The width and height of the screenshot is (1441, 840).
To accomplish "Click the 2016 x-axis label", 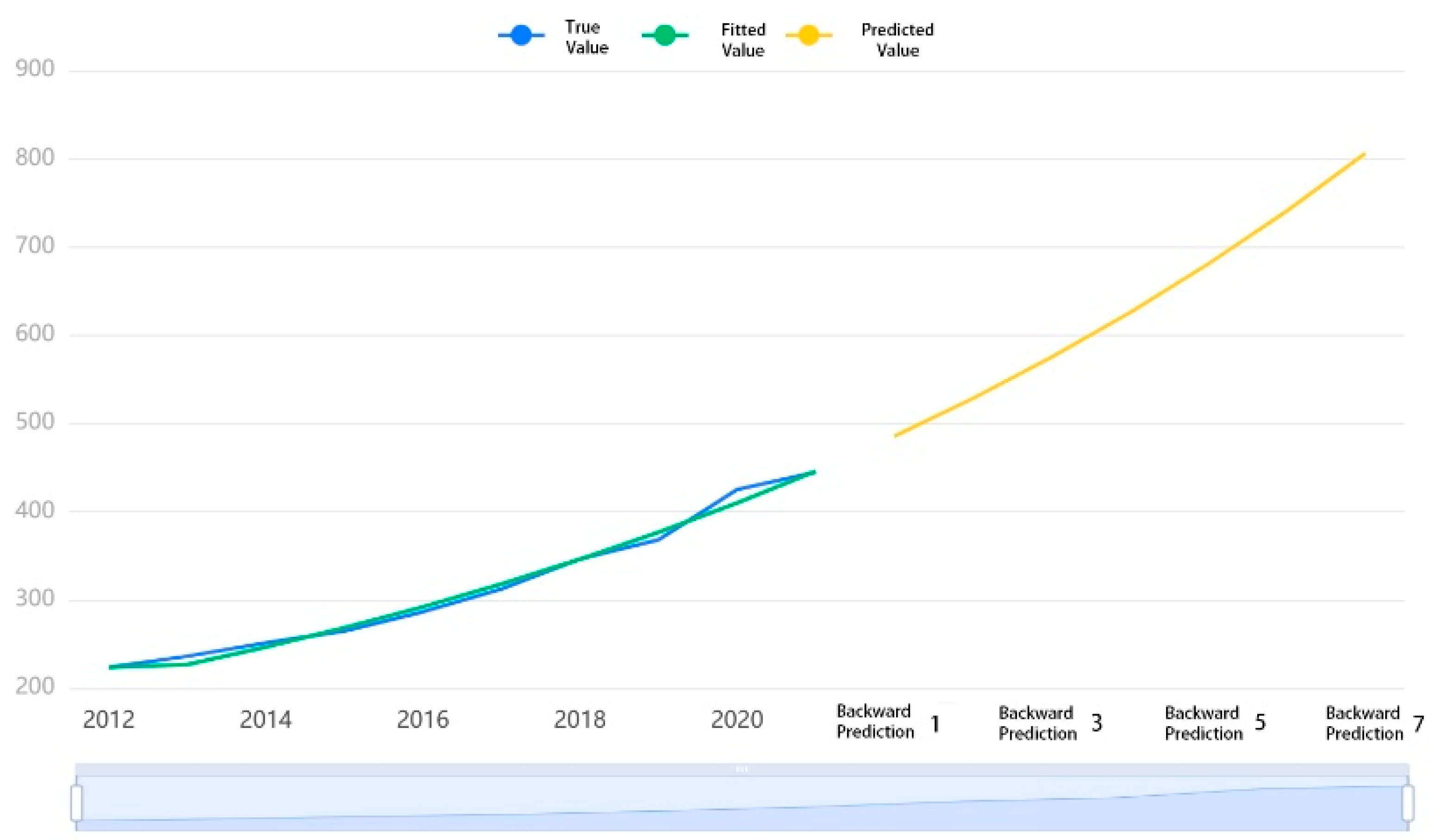I will coord(423,719).
